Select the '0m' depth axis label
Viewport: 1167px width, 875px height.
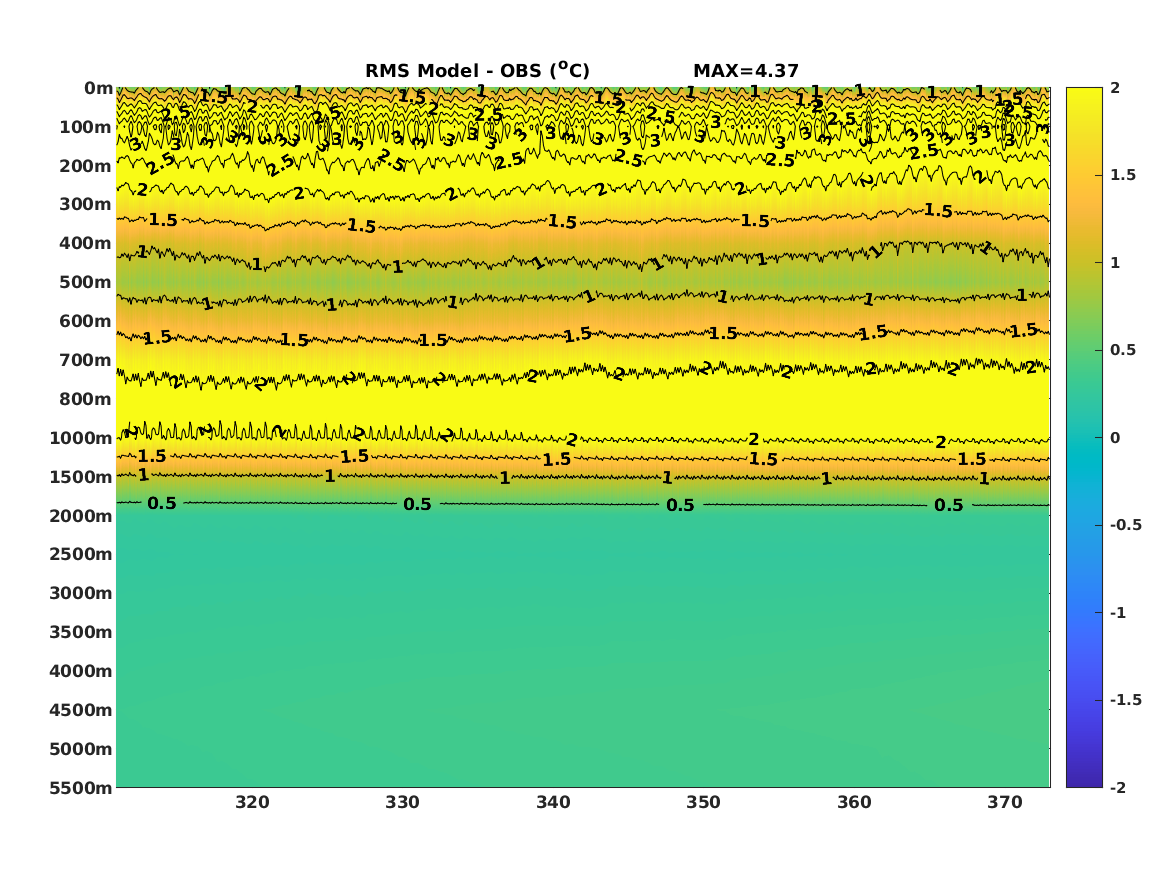point(98,89)
